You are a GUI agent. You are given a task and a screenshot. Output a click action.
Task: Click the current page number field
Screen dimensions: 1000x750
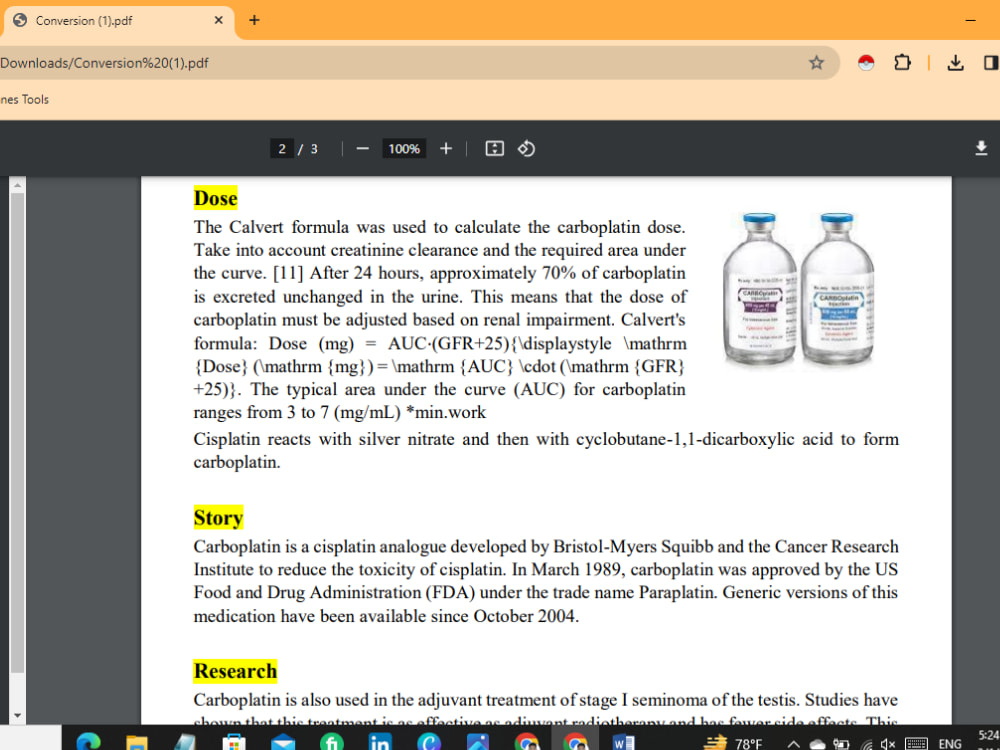[x=282, y=149]
